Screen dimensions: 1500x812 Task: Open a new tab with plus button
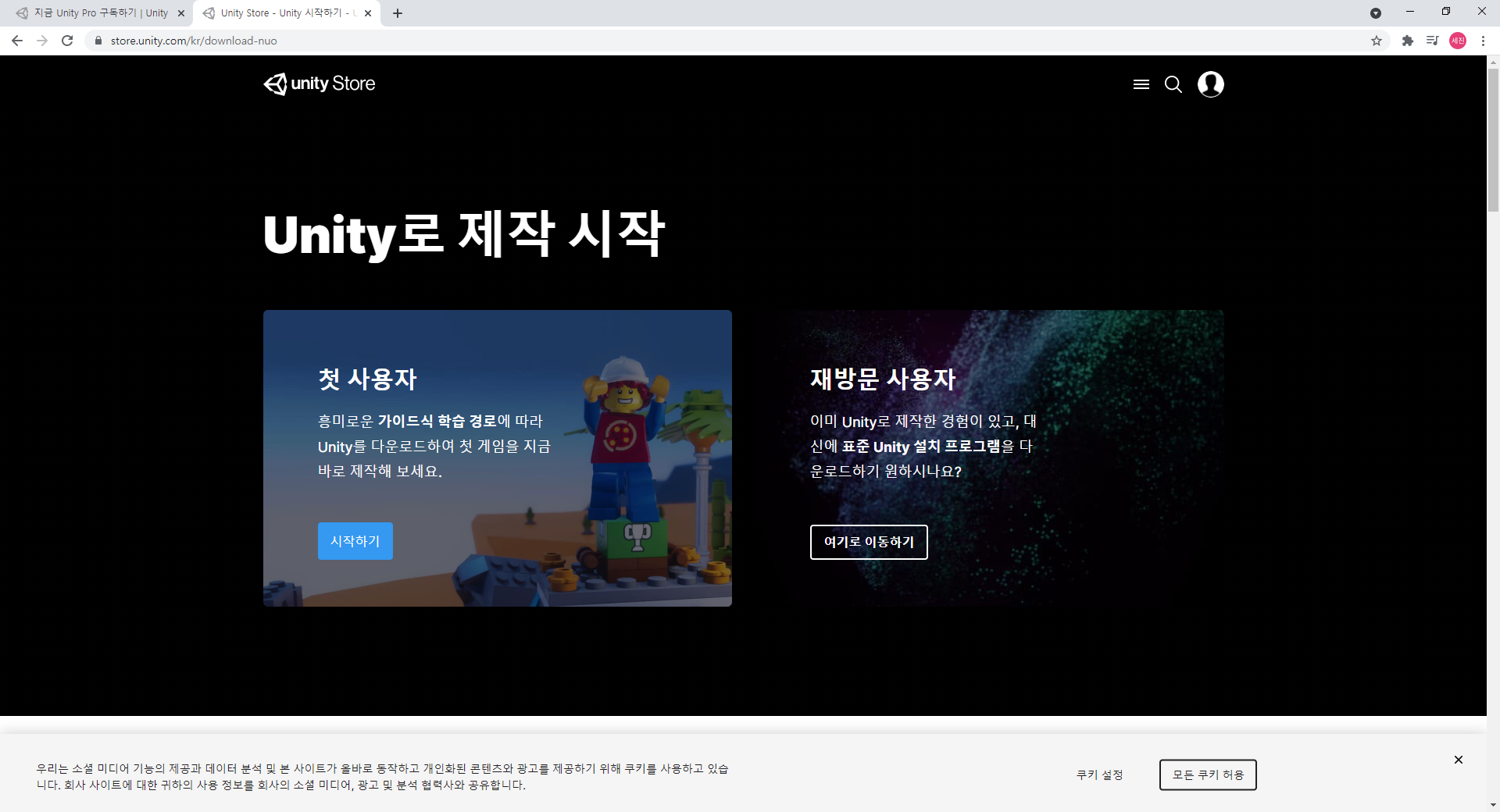398,13
